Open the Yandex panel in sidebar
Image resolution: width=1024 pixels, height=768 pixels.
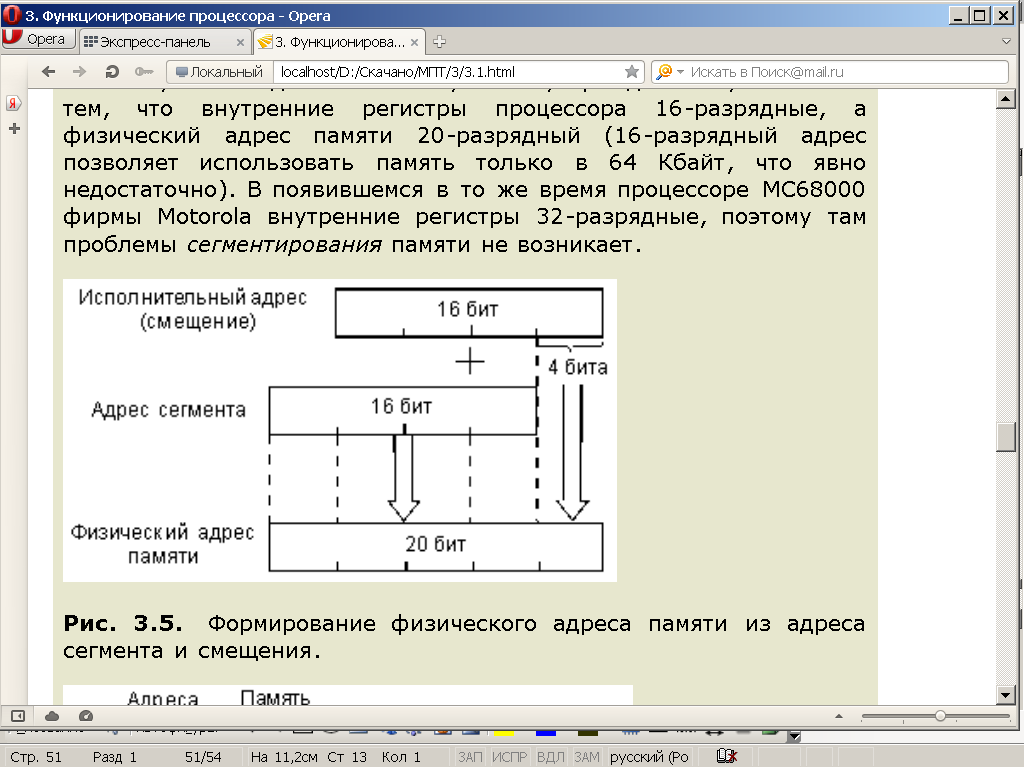(x=14, y=103)
